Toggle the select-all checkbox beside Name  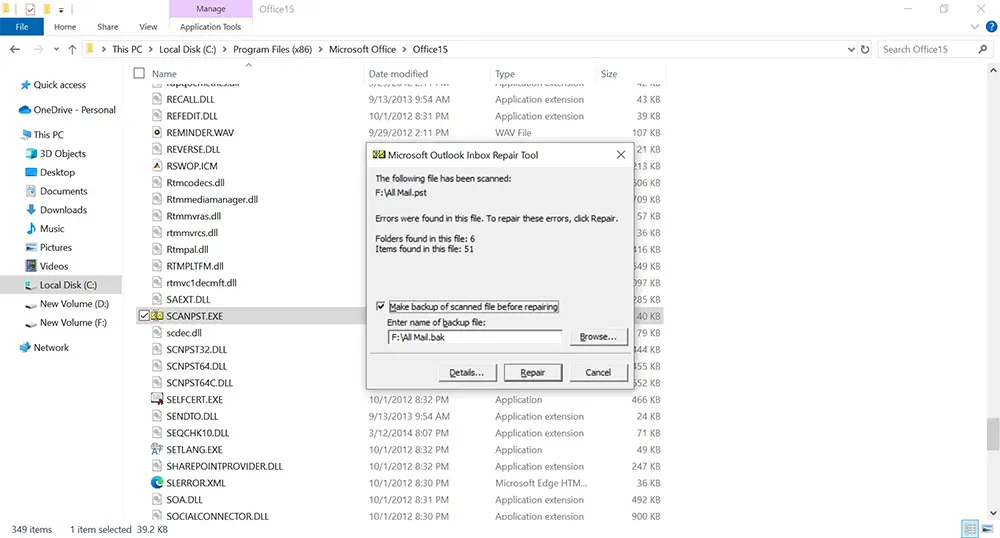(x=139, y=73)
